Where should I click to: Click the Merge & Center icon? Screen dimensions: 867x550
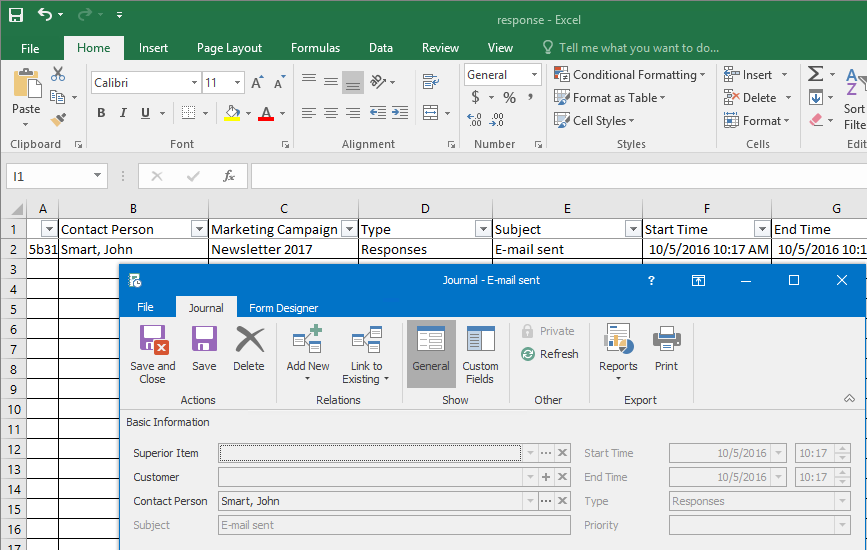pyautogui.click(x=431, y=113)
